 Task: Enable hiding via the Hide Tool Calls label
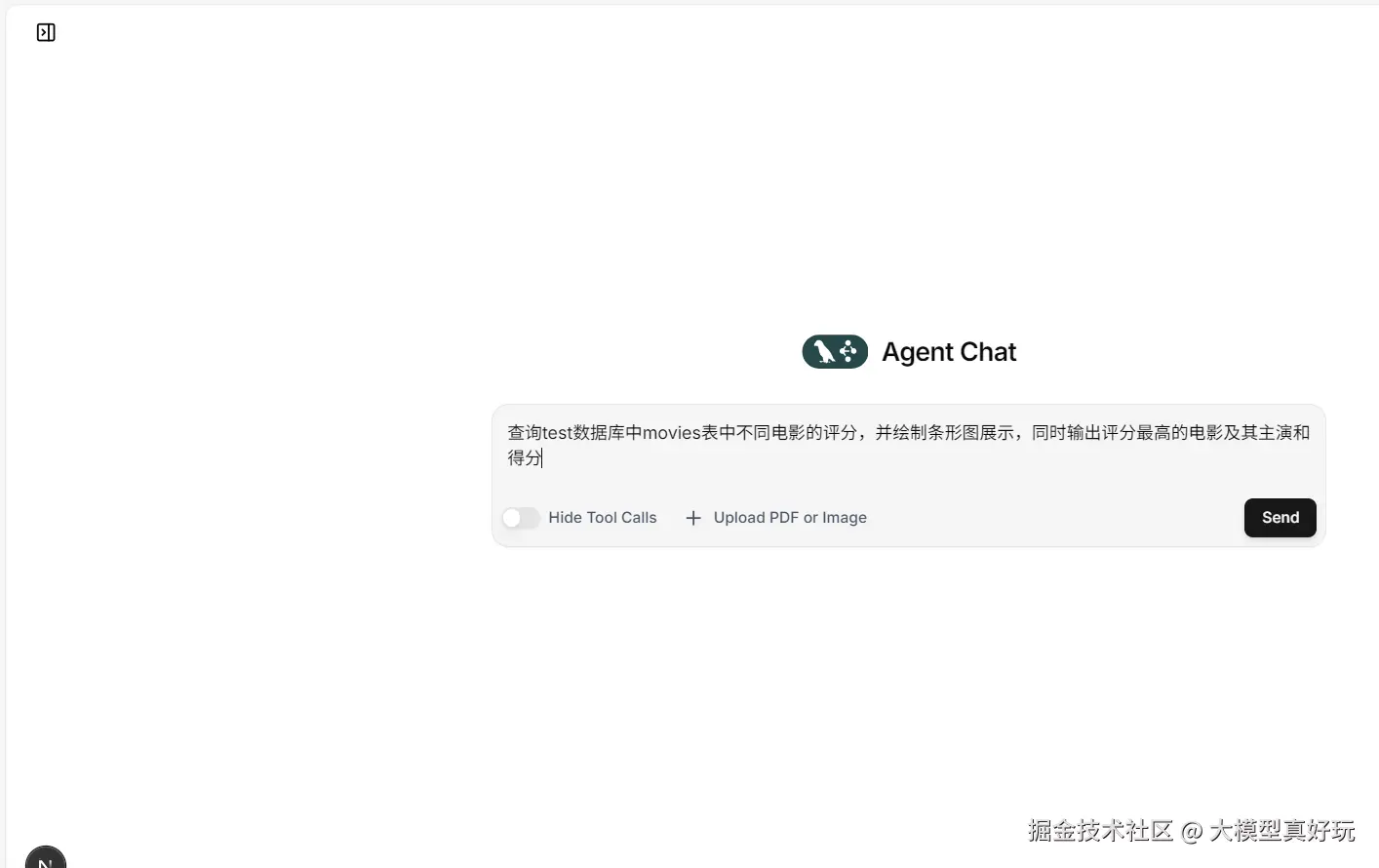[x=603, y=518]
